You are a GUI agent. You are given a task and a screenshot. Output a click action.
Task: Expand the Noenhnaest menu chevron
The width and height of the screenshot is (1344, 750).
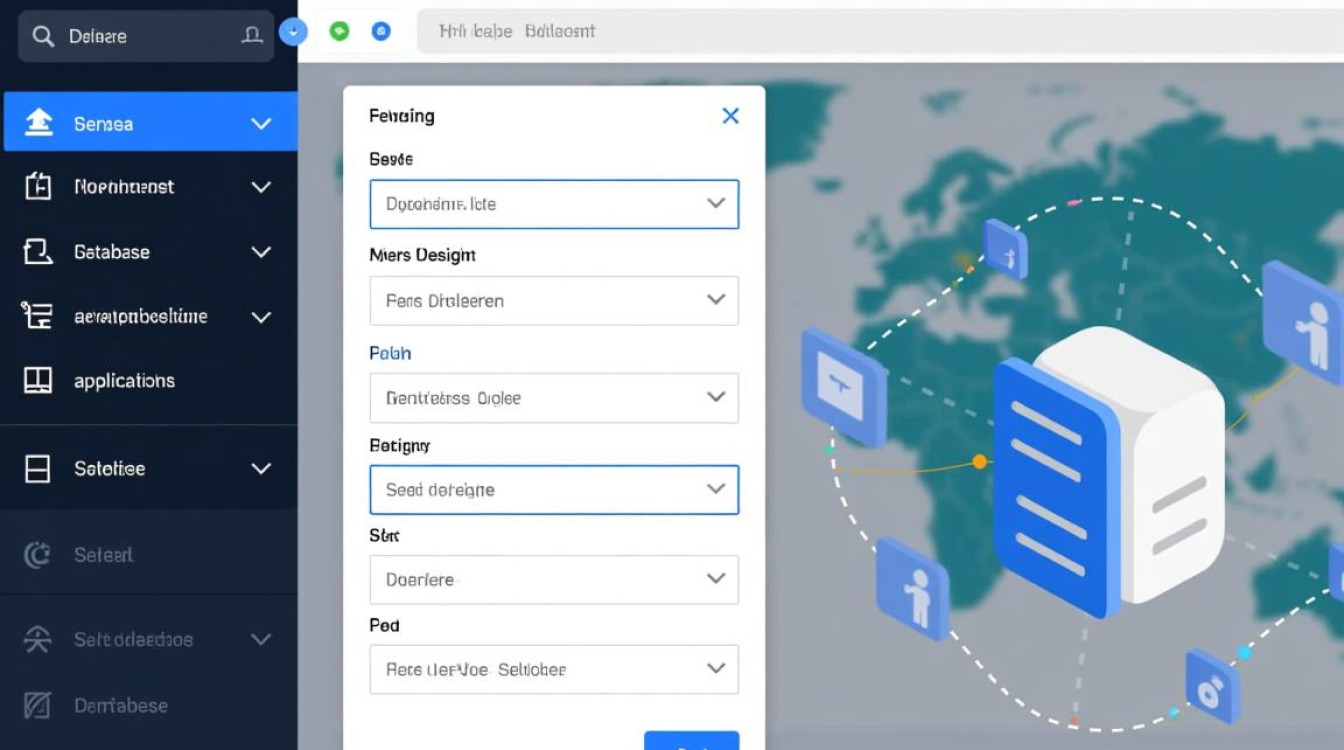pos(261,187)
